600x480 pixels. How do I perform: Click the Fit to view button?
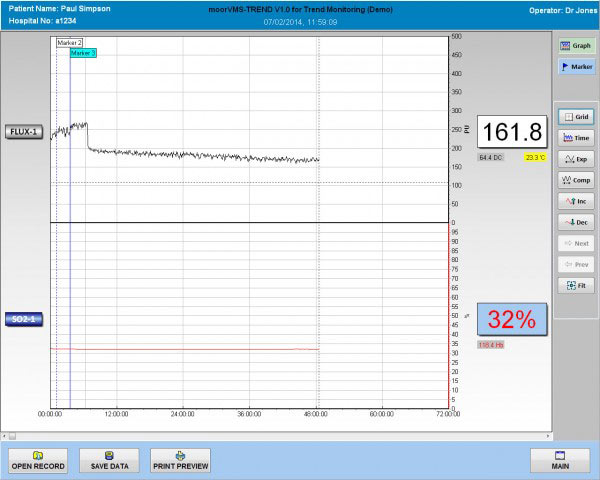pyautogui.click(x=575, y=285)
